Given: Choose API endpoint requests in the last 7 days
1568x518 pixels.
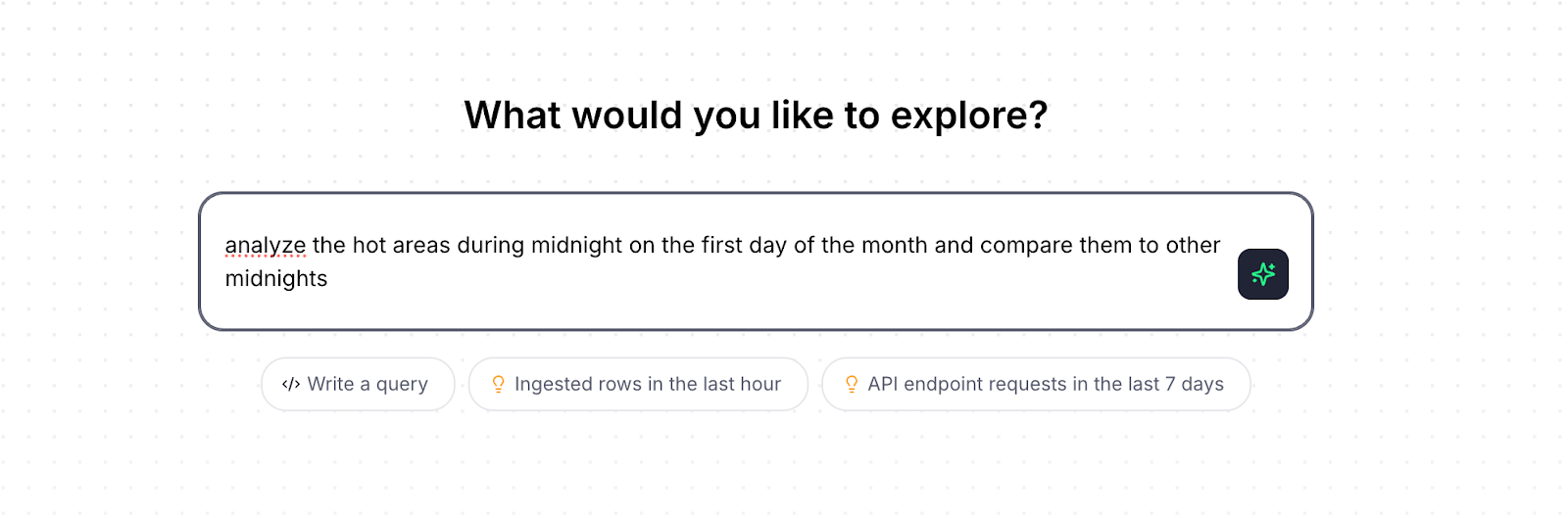Looking at the screenshot, I should tap(1045, 384).
